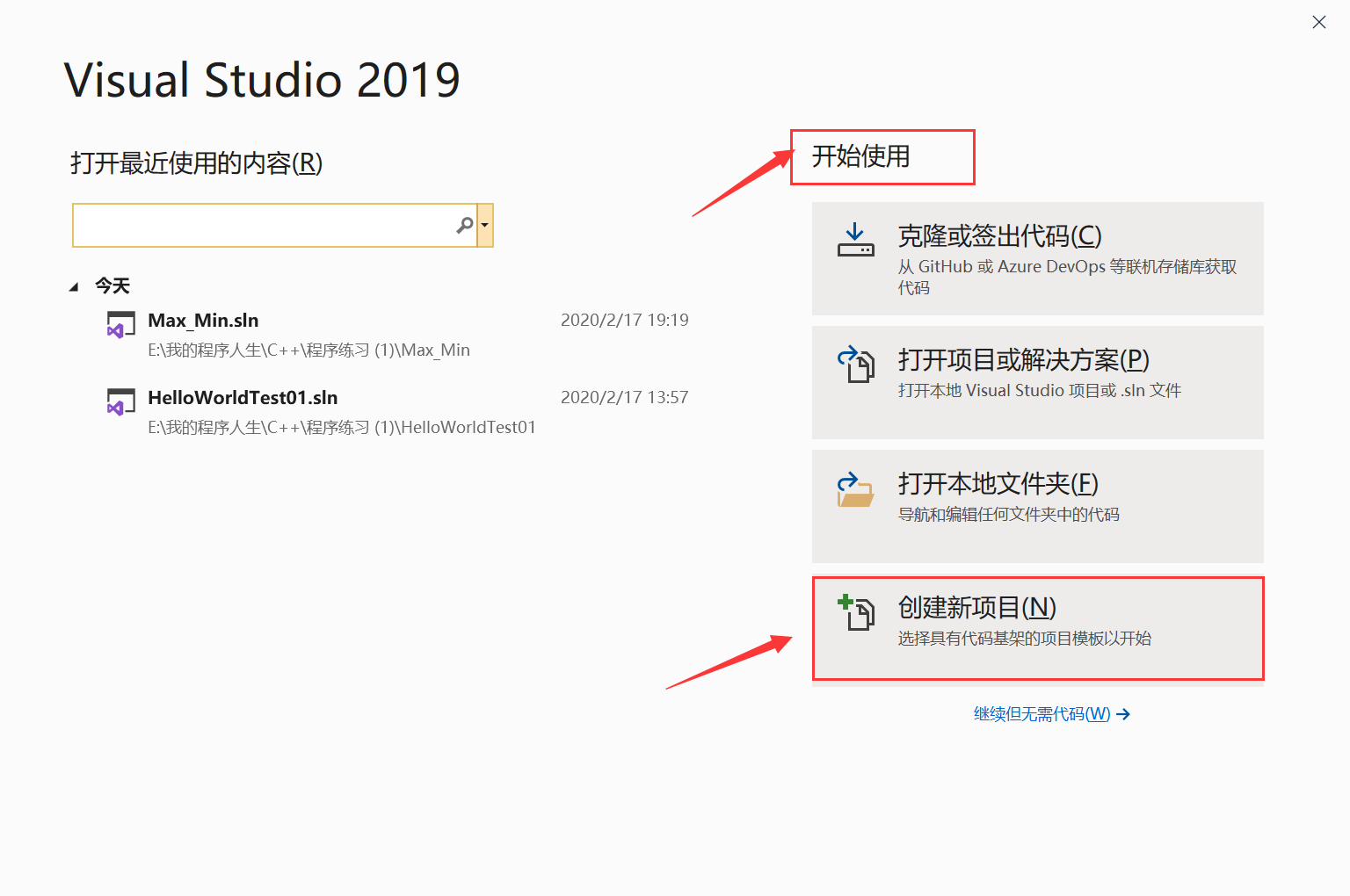1350x896 pixels.
Task: Click the 打开本地 Visual Studio 项目 description
Action: click(1040, 390)
